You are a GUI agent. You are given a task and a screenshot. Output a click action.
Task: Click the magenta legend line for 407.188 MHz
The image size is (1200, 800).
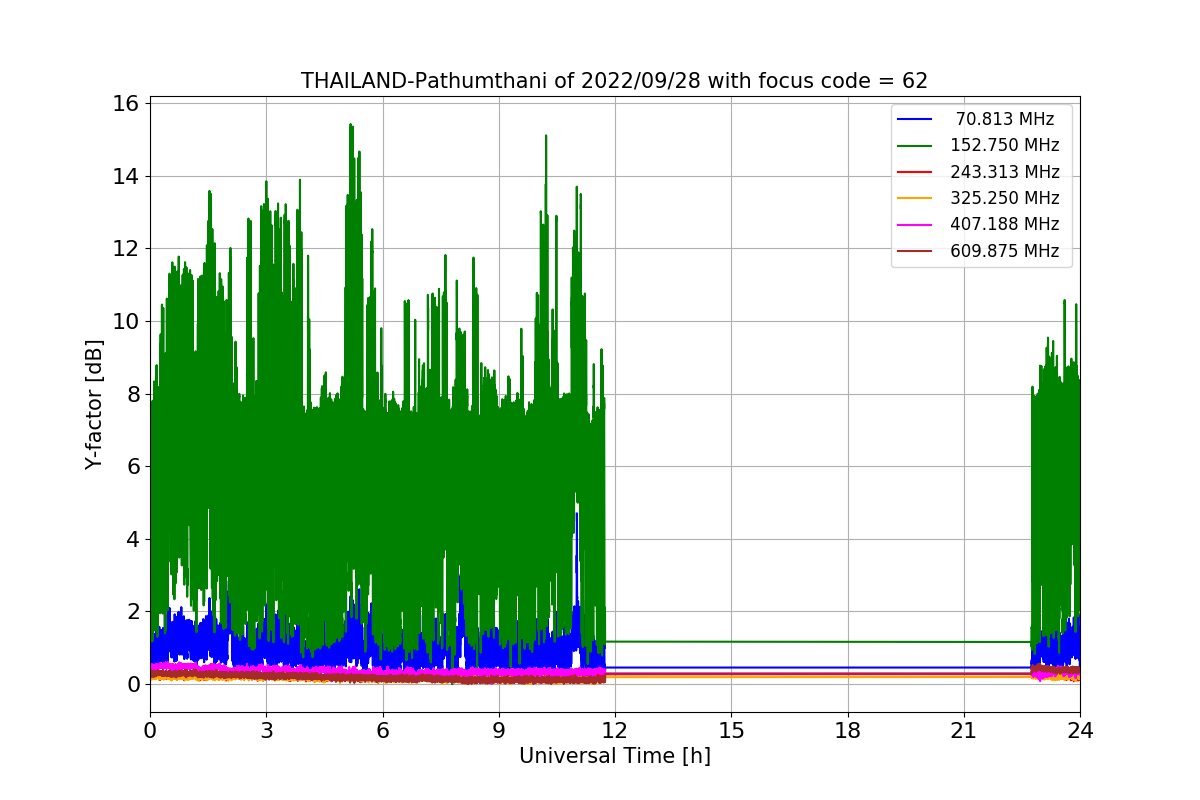915,225
